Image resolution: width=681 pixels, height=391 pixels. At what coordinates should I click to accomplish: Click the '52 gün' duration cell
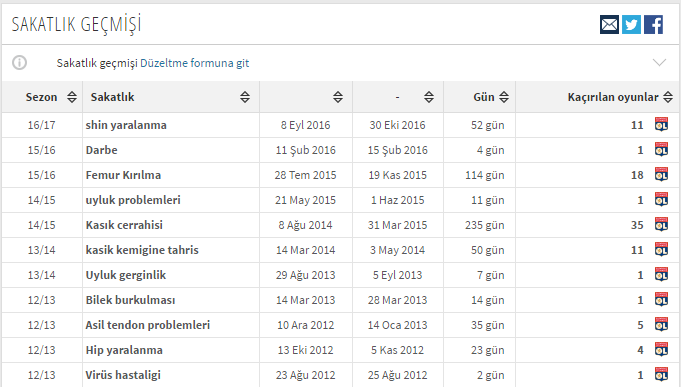click(x=488, y=125)
